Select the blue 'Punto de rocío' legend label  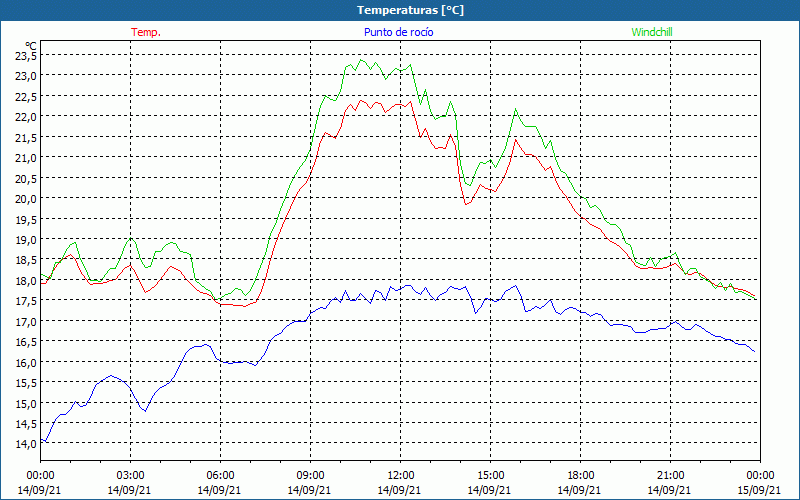(x=398, y=32)
